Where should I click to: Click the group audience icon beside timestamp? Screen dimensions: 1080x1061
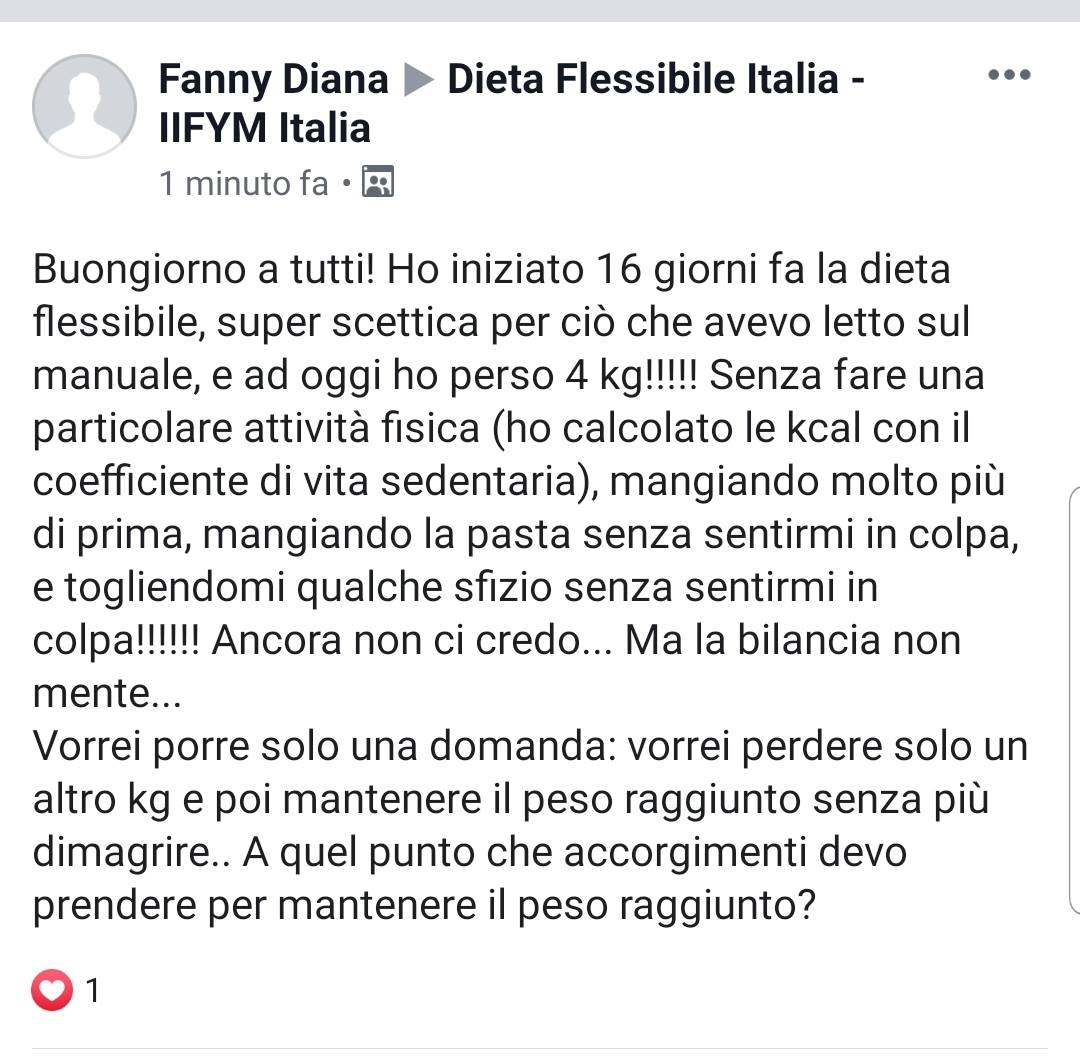coord(377,183)
